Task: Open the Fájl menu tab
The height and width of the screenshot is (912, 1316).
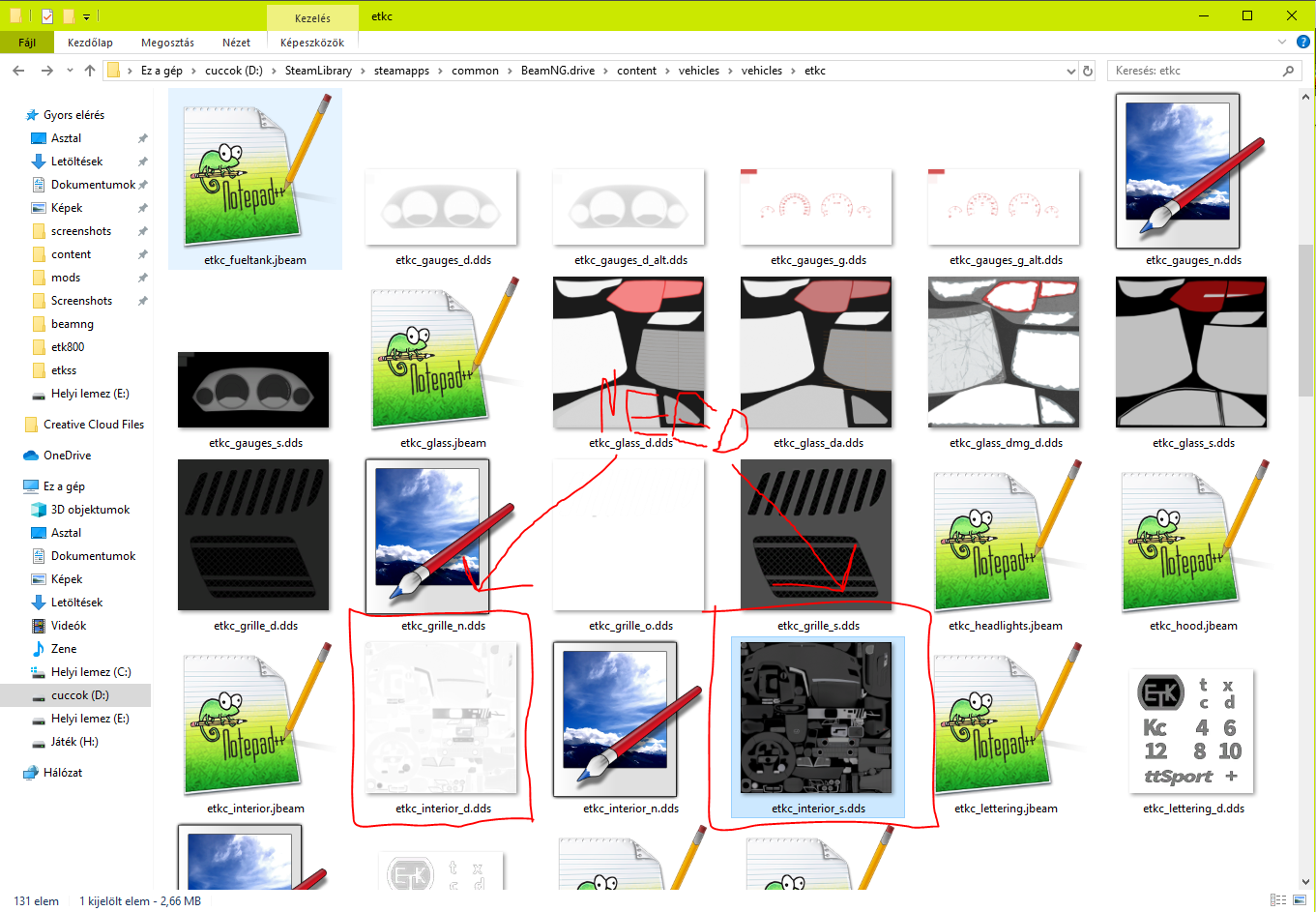Action: point(27,43)
